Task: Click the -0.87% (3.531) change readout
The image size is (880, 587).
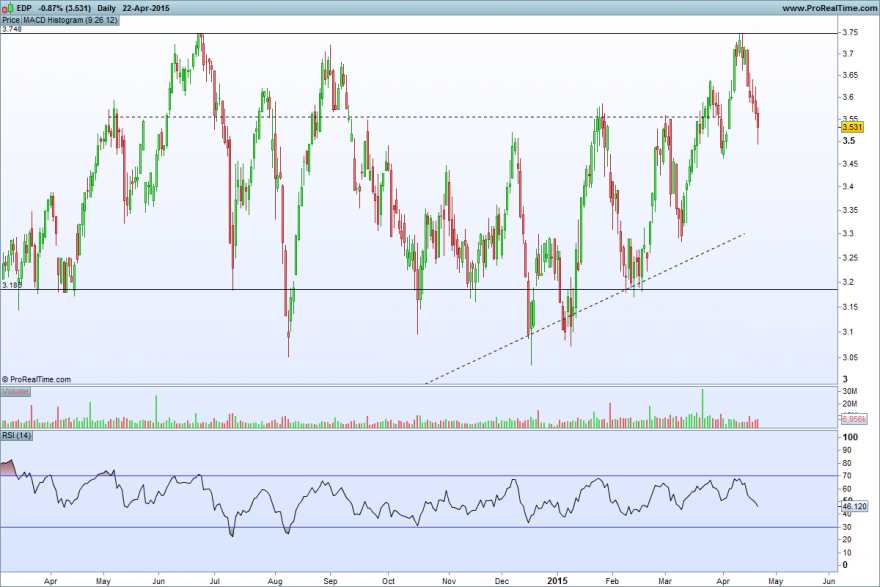Action: point(64,8)
